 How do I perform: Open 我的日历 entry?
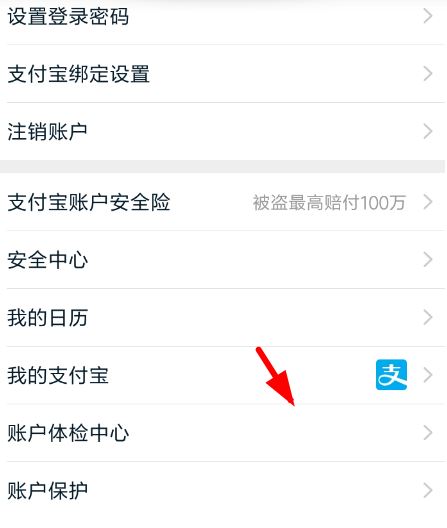coord(223,317)
